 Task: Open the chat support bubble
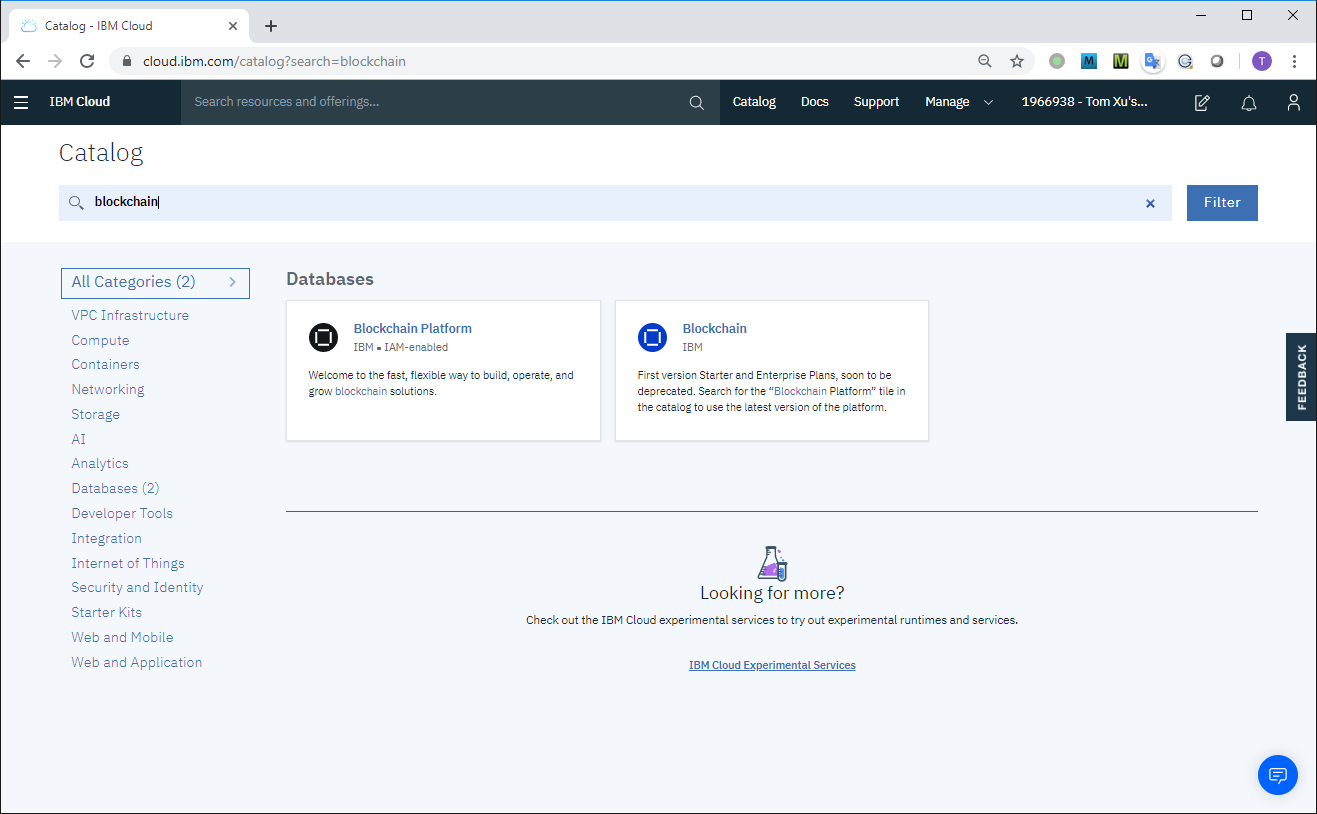(x=1277, y=775)
